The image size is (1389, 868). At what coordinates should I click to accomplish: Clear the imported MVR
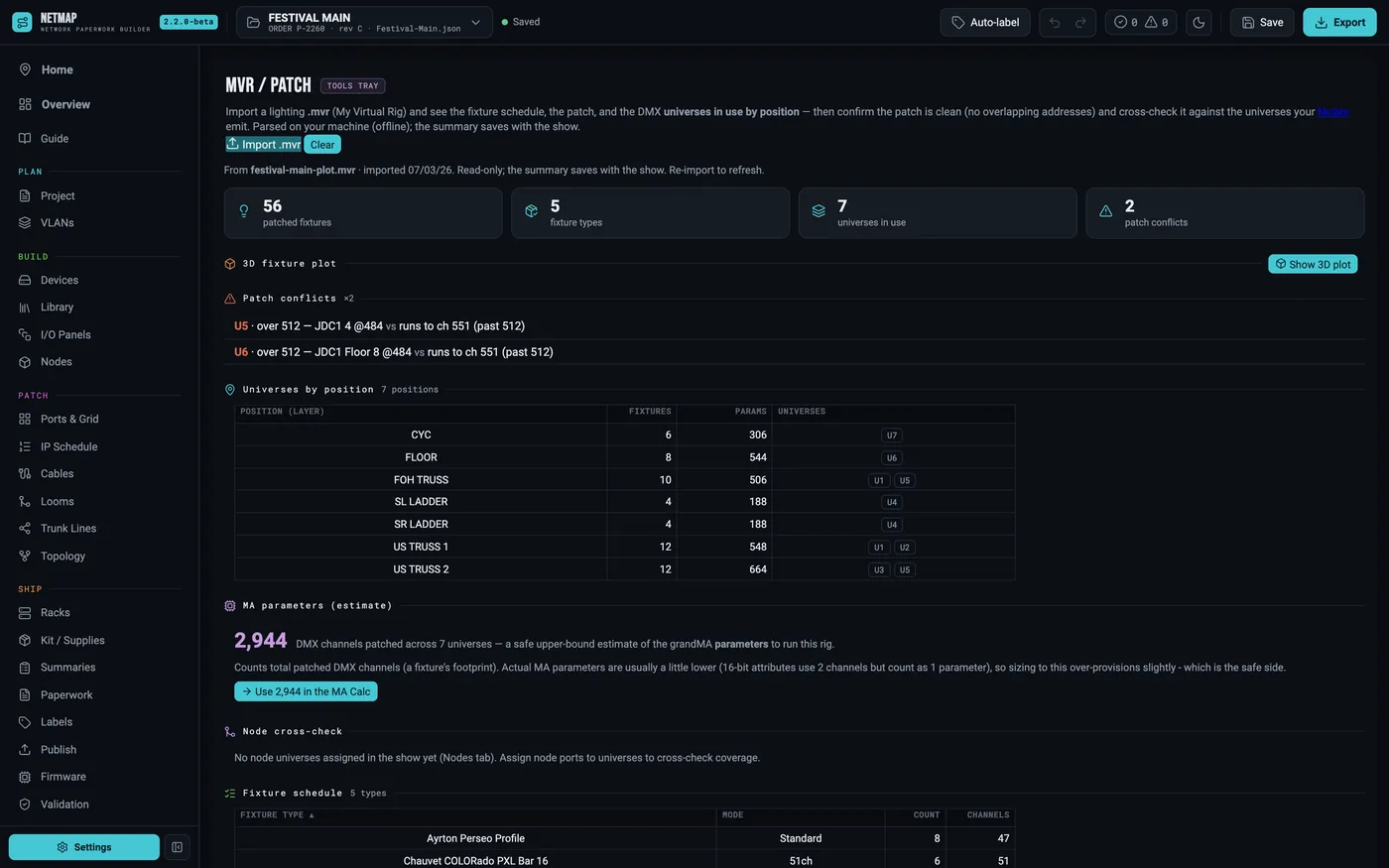click(x=322, y=144)
